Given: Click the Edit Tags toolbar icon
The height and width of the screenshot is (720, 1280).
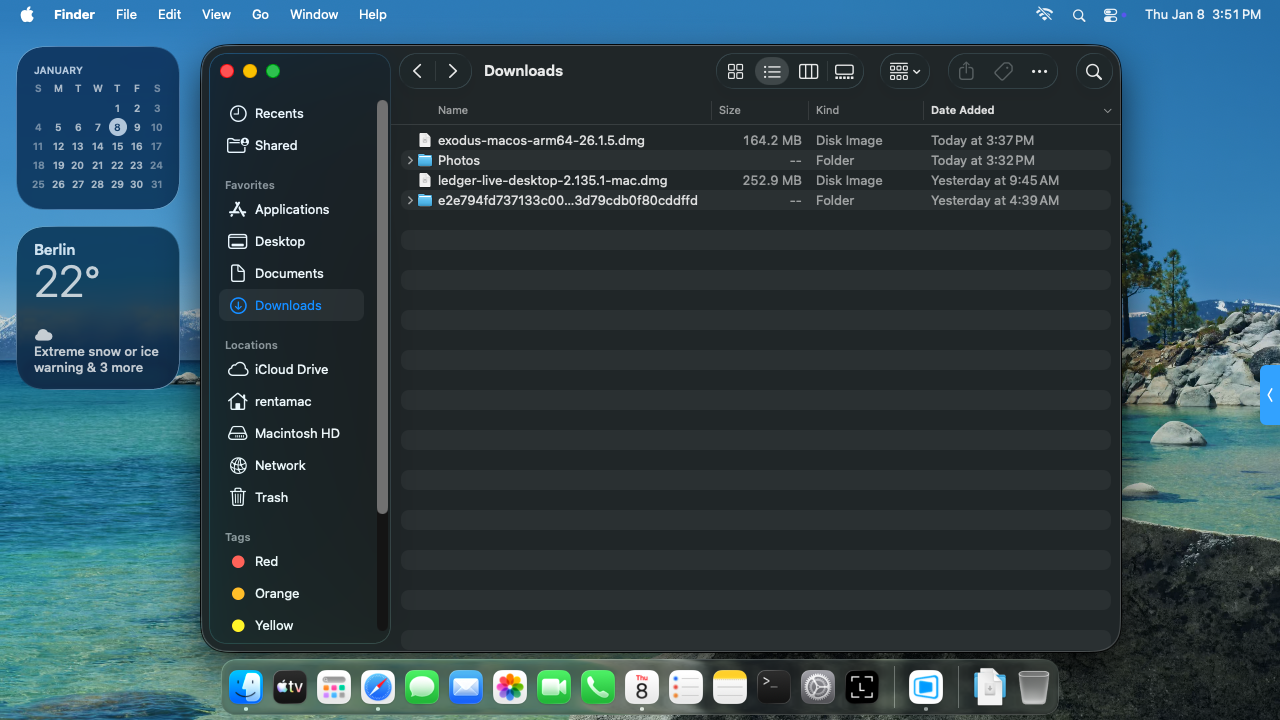Looking at the screenshot, I should pyautogui.click(x=1002, y=72).
